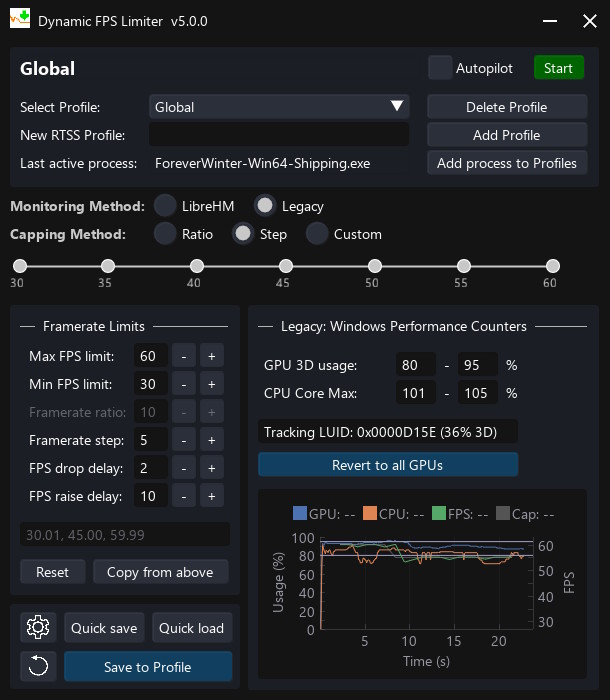
Task: Click the Dynamic FPS Limiter app icon
Action: (x=20, y=19)
